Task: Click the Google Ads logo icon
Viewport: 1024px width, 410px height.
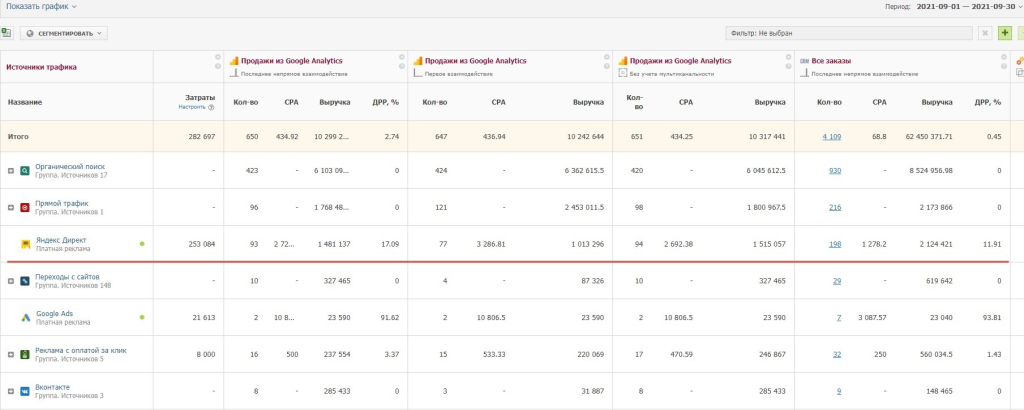Action: (x=26, y=317)
